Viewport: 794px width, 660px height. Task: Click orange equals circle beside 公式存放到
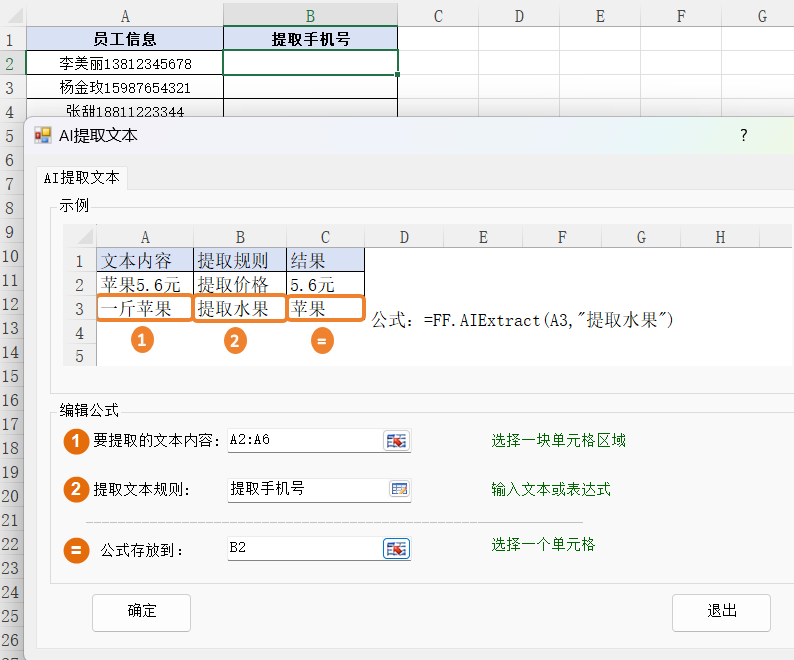point(76,550)
